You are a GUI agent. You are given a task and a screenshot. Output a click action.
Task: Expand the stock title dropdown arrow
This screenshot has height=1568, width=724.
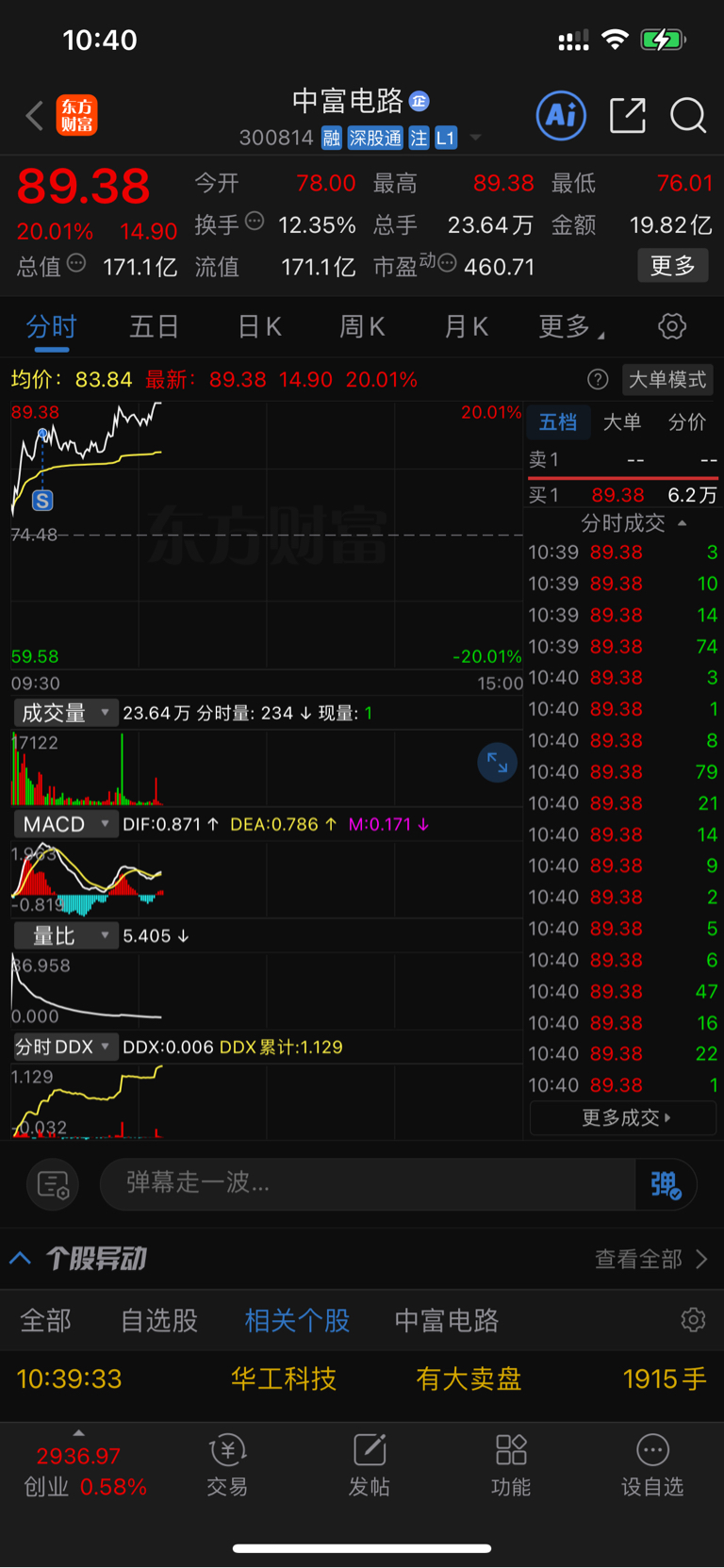[475, 139]
